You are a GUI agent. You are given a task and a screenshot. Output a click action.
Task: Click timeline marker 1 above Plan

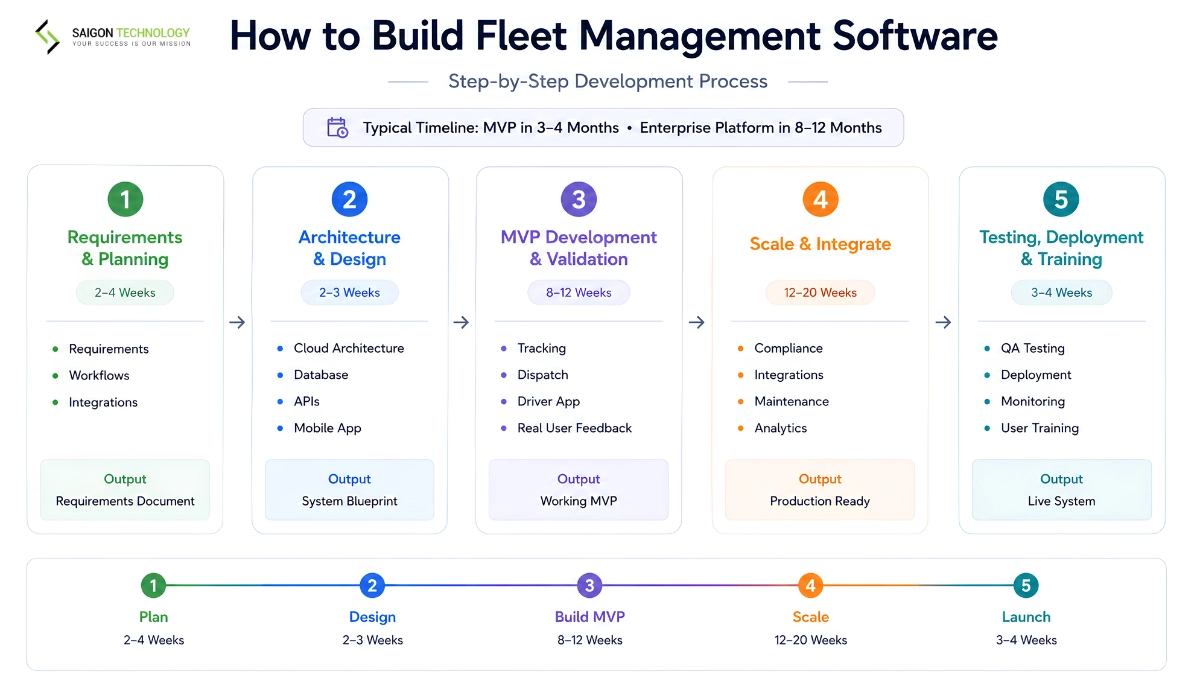pyautogui.click(x=153, y=586)
